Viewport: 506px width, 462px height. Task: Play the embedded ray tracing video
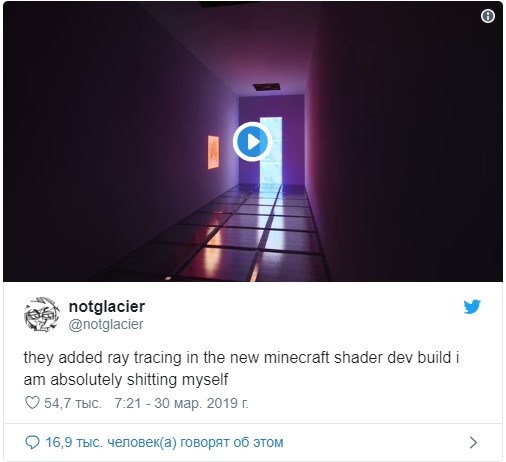point(252,142)
